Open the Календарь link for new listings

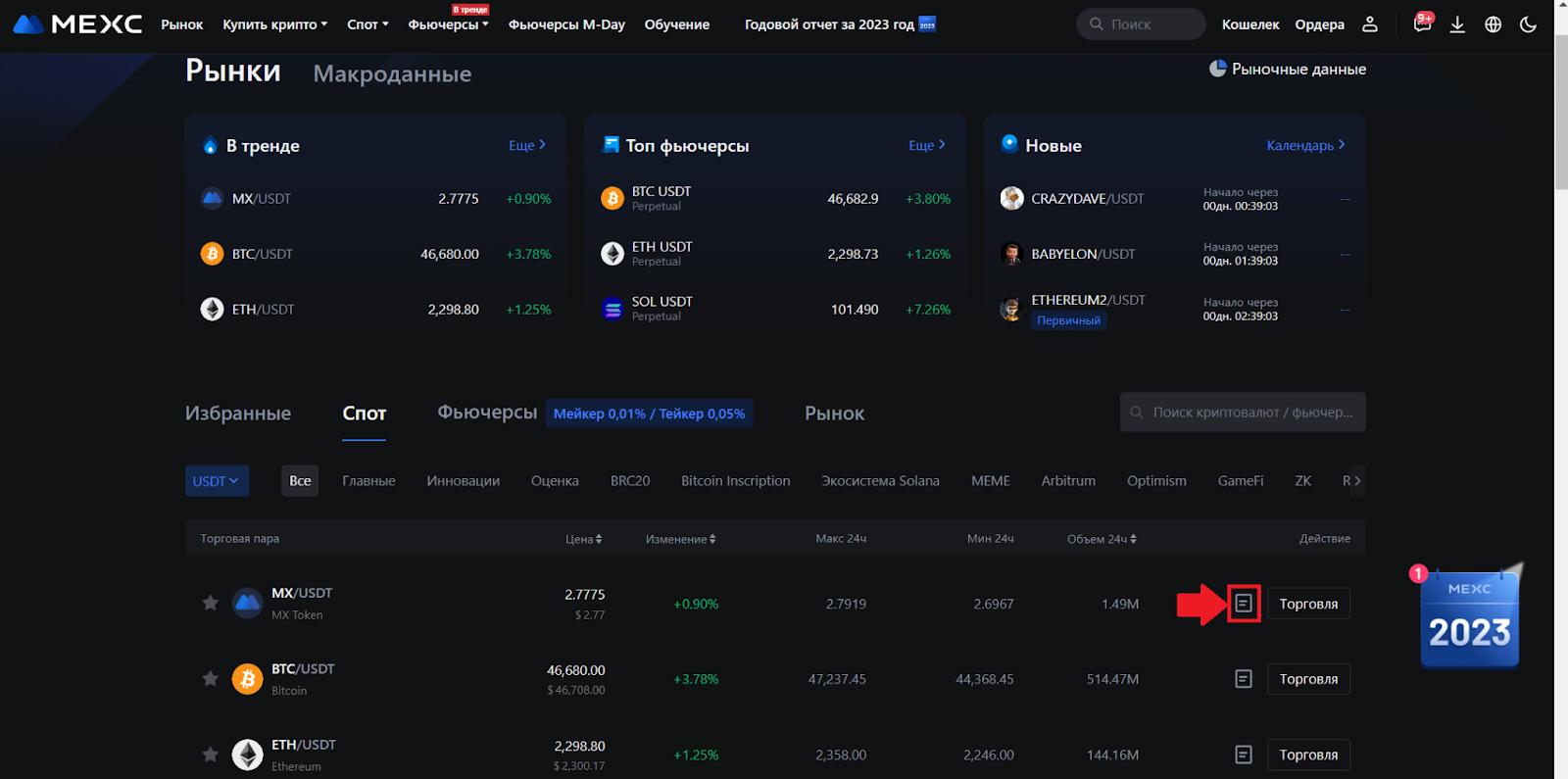click(x=1305, y=145)
